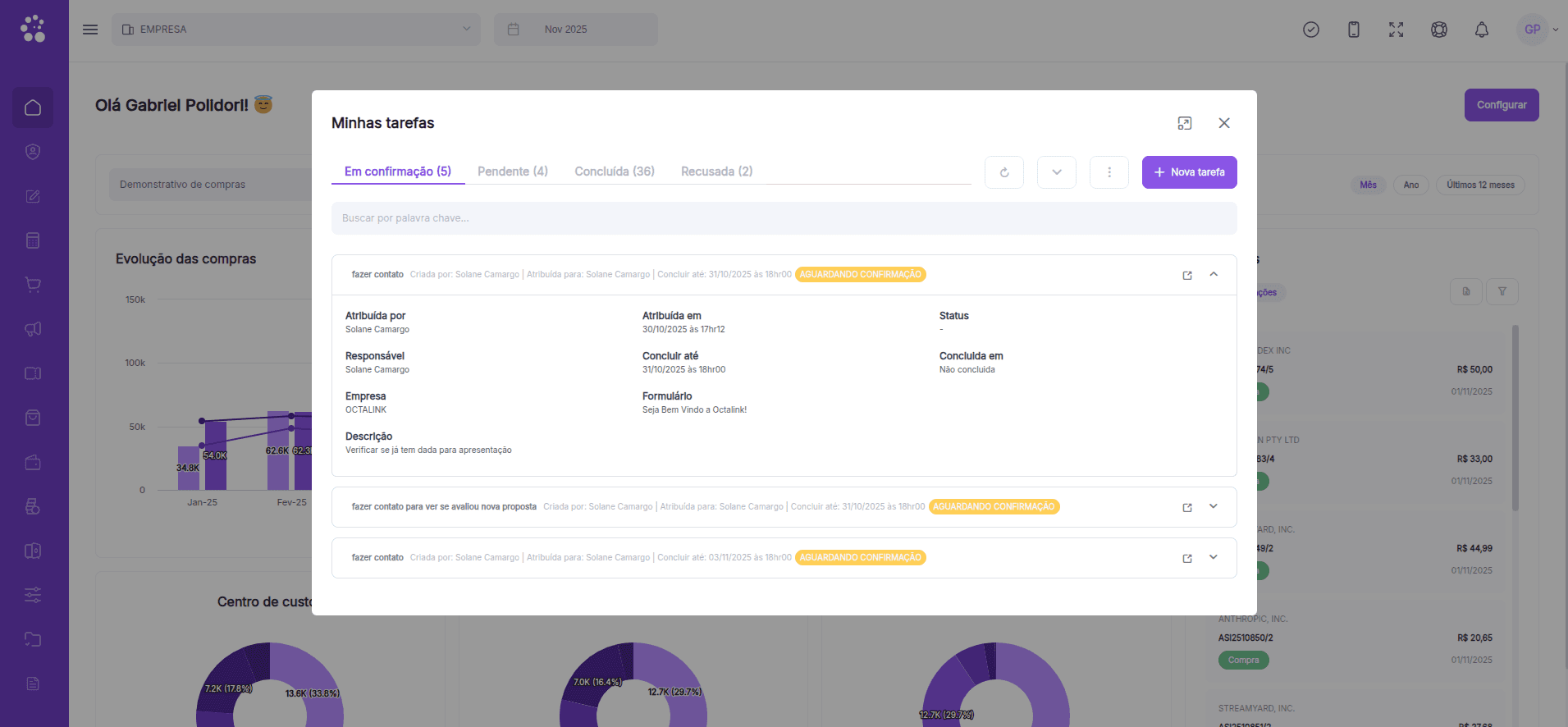Select Mês period filter
Image resolution: width=1568 pixels, height=727 pixels.
1368,185
